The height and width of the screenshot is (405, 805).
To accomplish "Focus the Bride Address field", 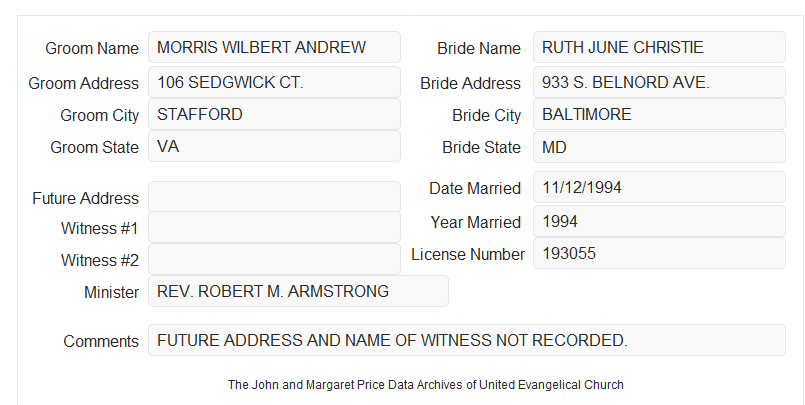I will point(659,82).
